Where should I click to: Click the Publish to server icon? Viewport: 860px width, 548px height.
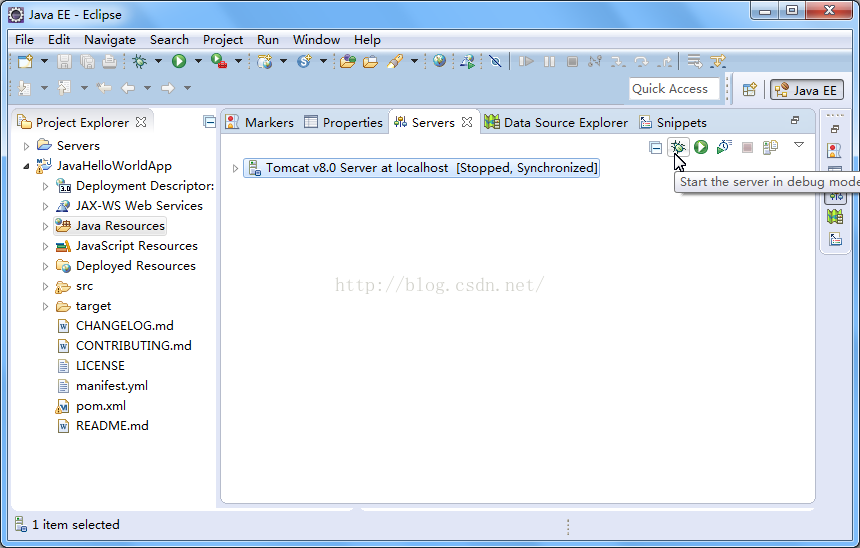click(x=770, y=147)
